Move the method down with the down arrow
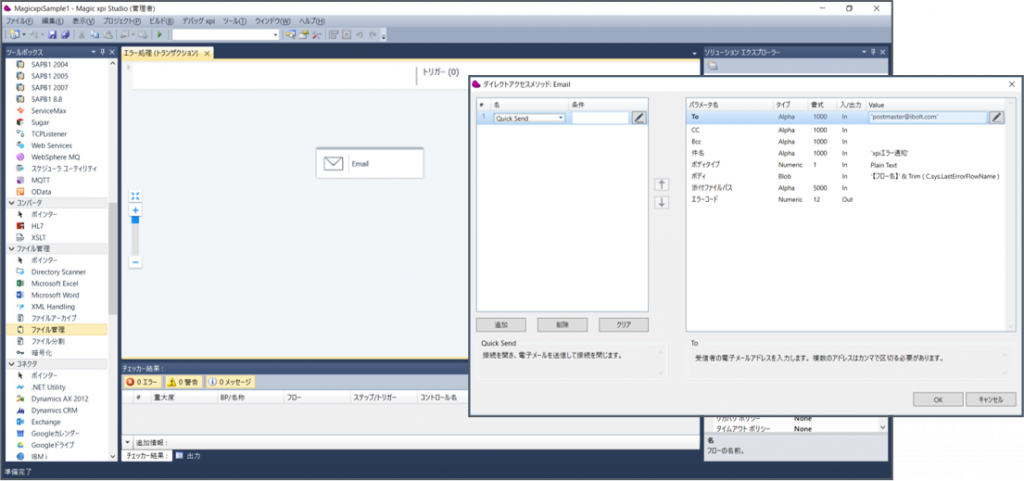Viewport: 1024px width, 481px height. click(x=661, y=203)
